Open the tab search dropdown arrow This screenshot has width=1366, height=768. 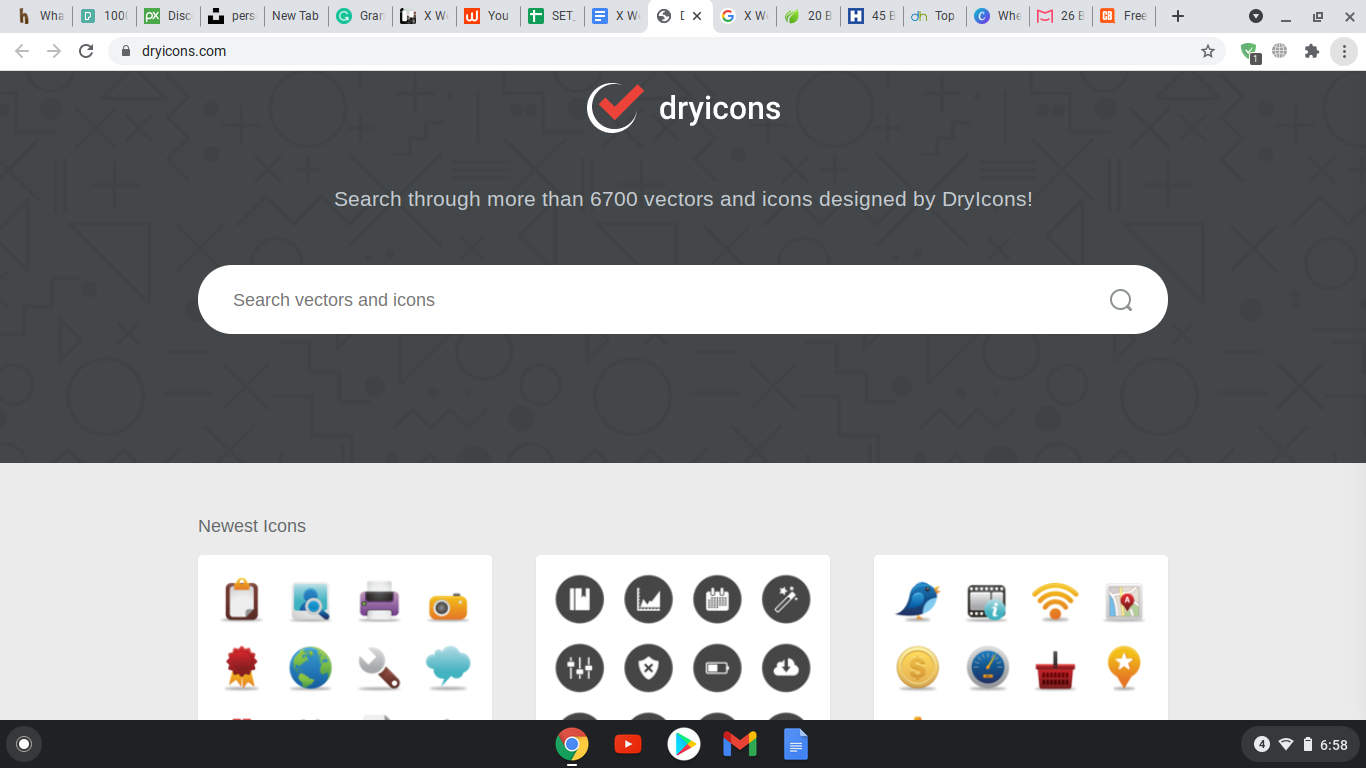[1256, 16]
